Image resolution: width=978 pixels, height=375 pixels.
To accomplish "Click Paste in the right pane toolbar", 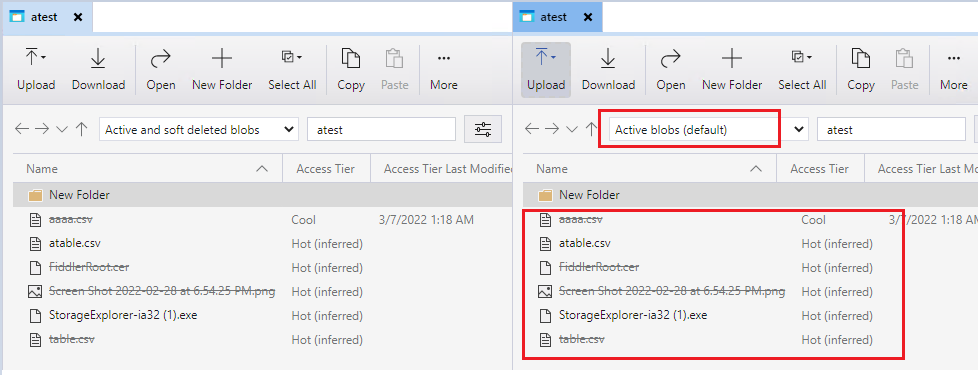I will 904,70.
